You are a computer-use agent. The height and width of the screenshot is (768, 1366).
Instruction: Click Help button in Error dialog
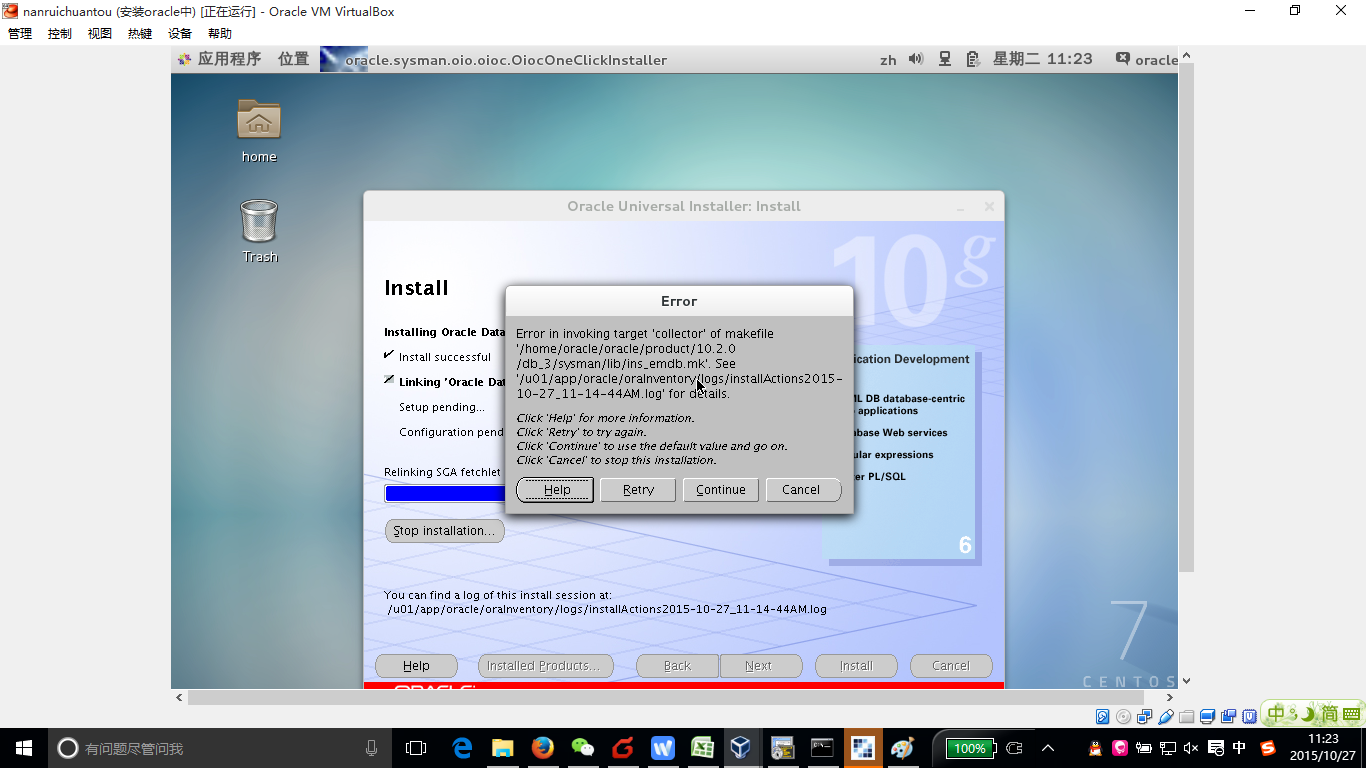tap(556, 490)
